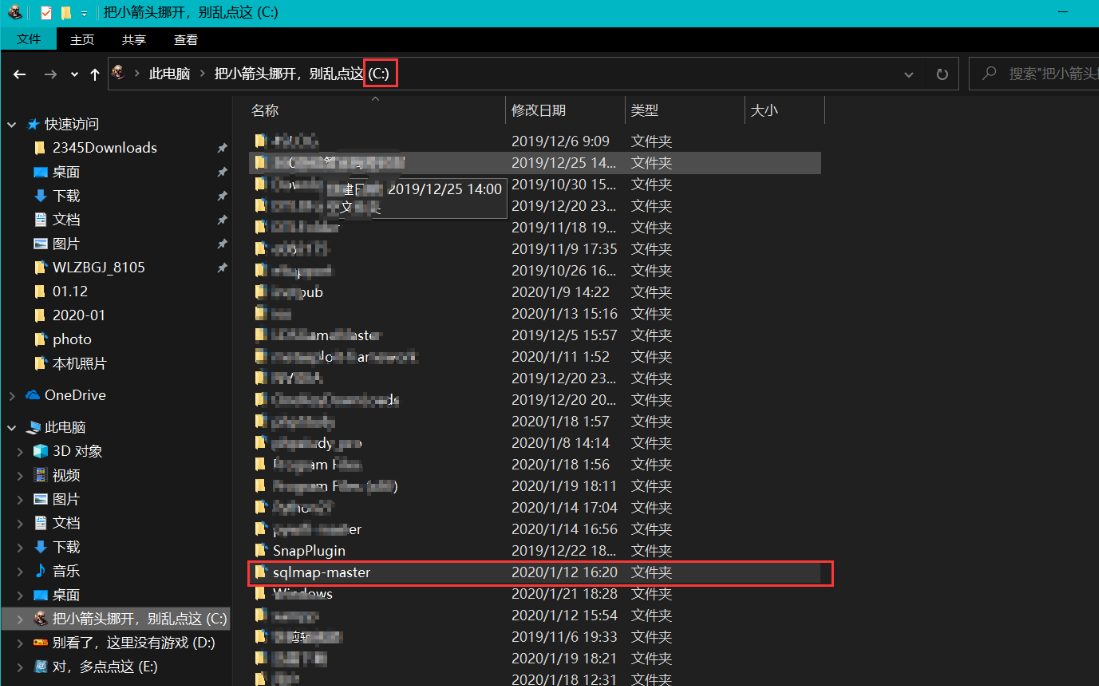Select 视频 under 此电脑
This screenshot has width=1099, height=686.
tap(66, 475)
